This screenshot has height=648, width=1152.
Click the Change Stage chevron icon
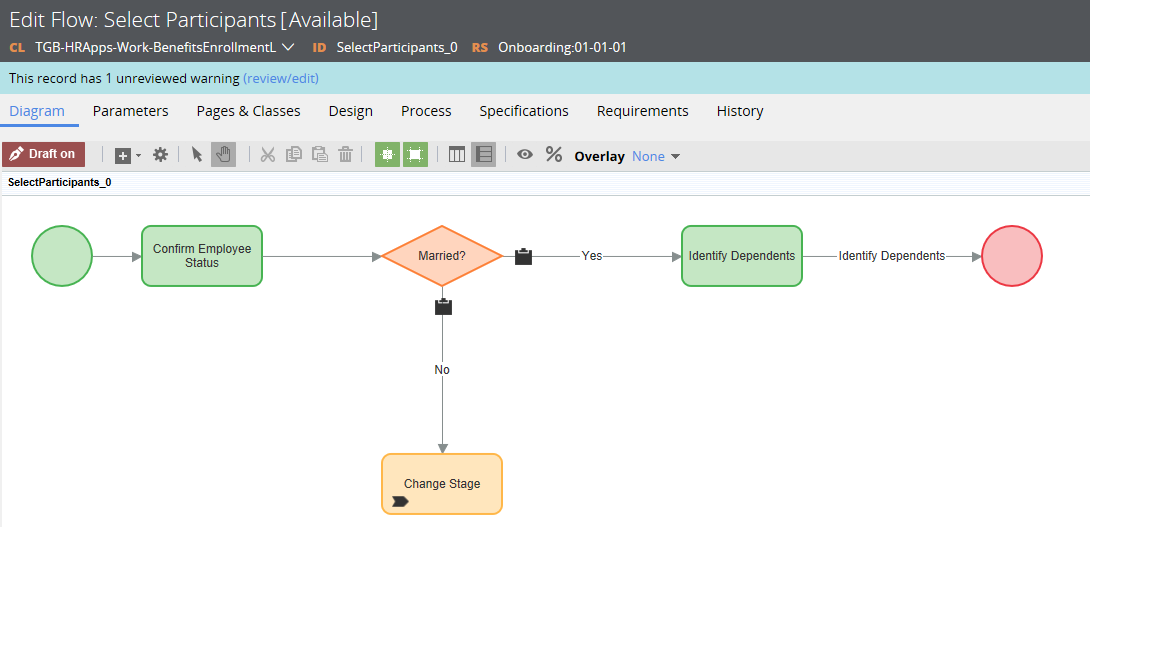point(400,502)
